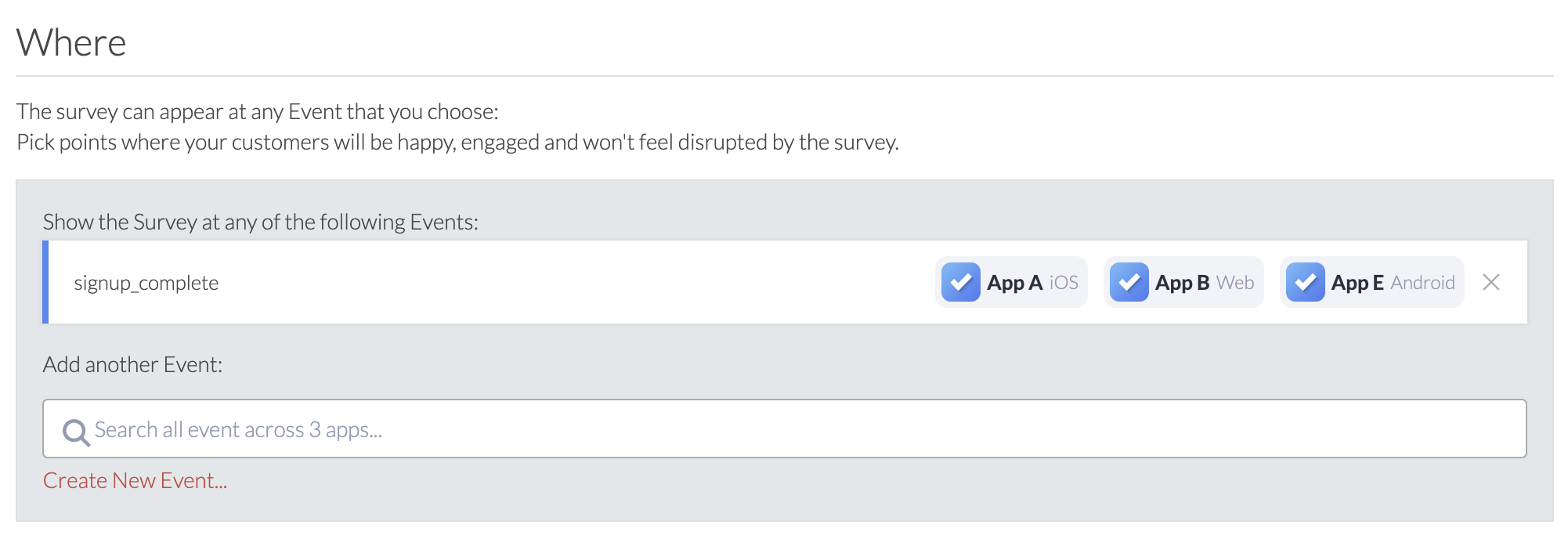The width and height of the screenshot is (1568, 539).
Task: Click 'The survey can appear' description line
Action: click(x=257, y=112)
